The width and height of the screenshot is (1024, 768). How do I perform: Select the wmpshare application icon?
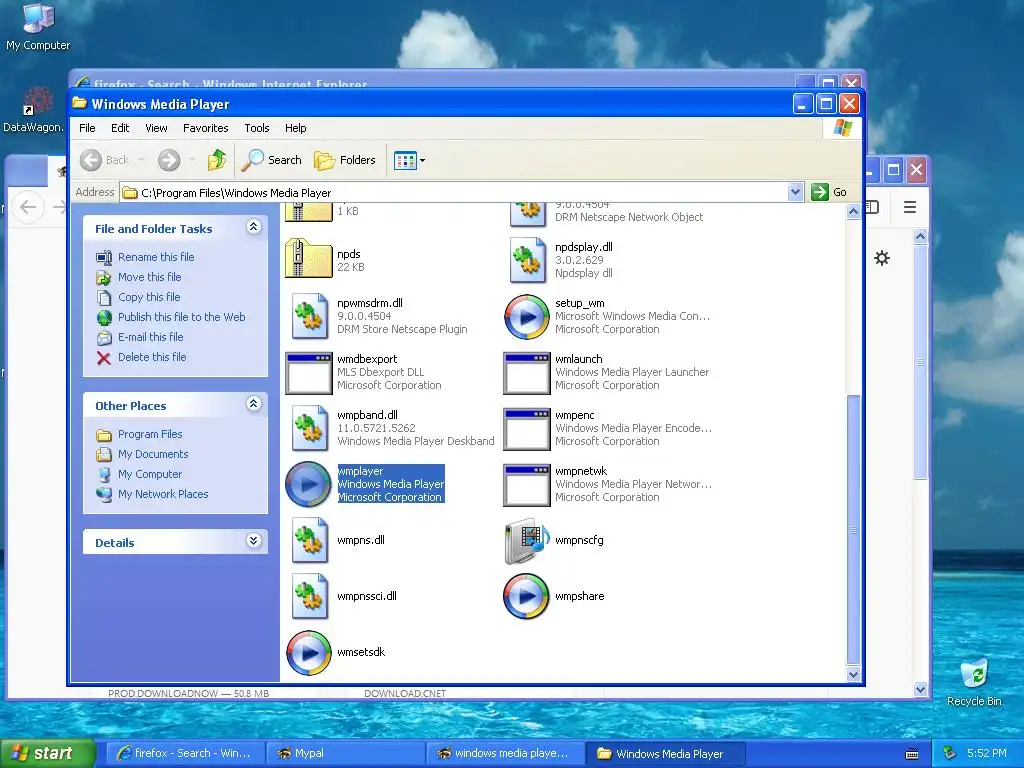click(526, 596)
